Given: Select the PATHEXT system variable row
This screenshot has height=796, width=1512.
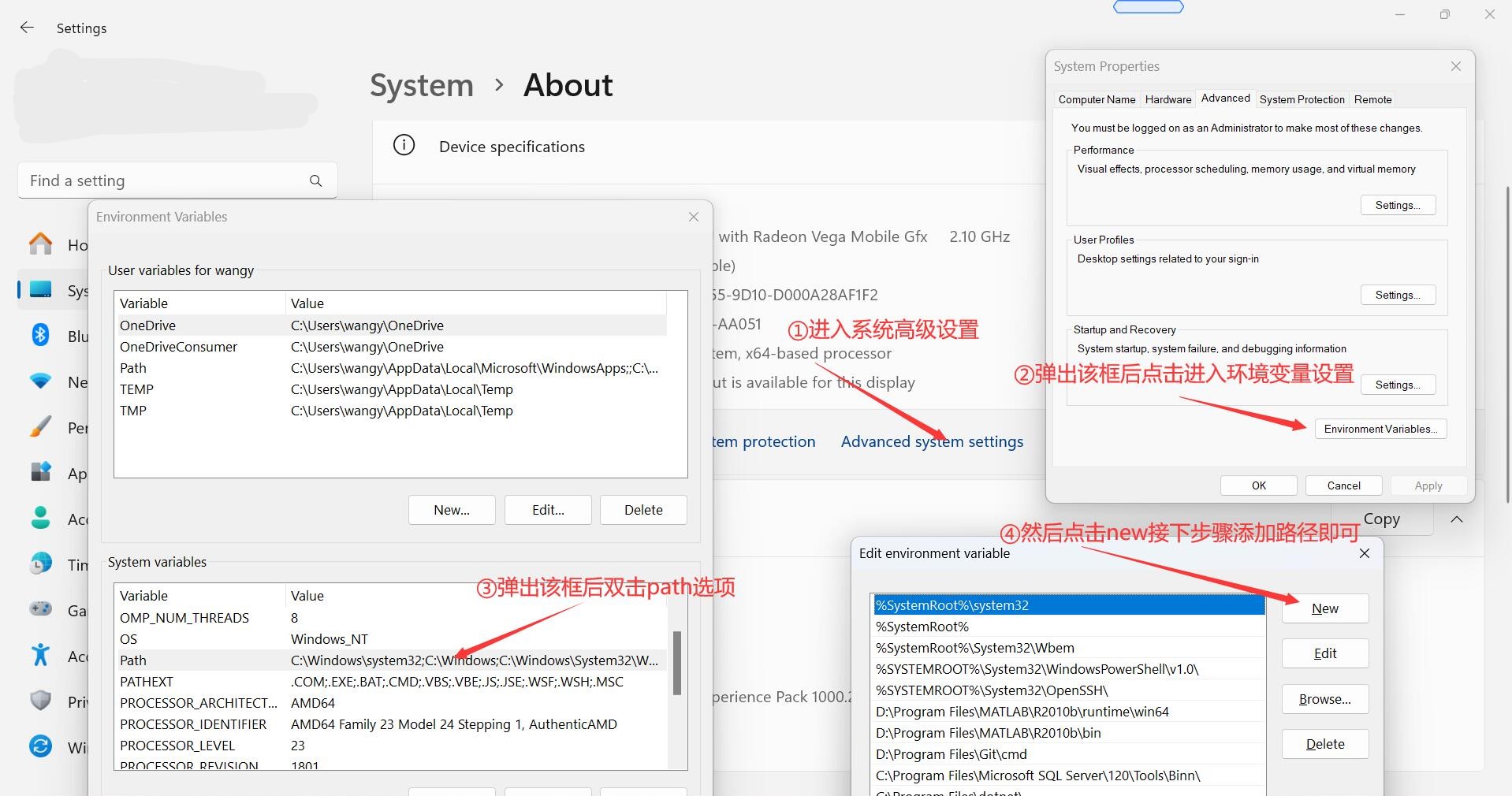Looking at the screenshot, I should point(391,682).
